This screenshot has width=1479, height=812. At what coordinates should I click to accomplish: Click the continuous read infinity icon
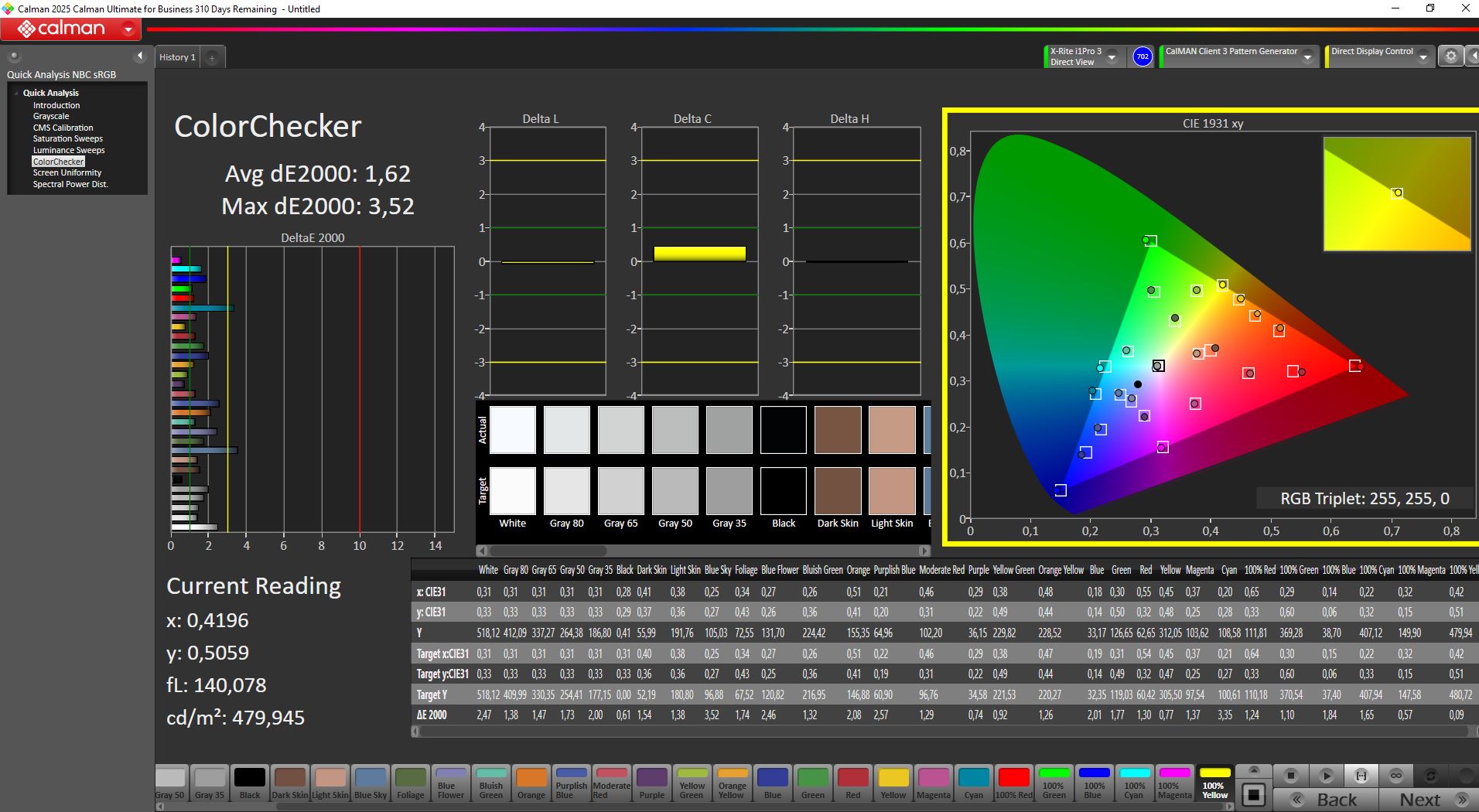(1396, 775)
